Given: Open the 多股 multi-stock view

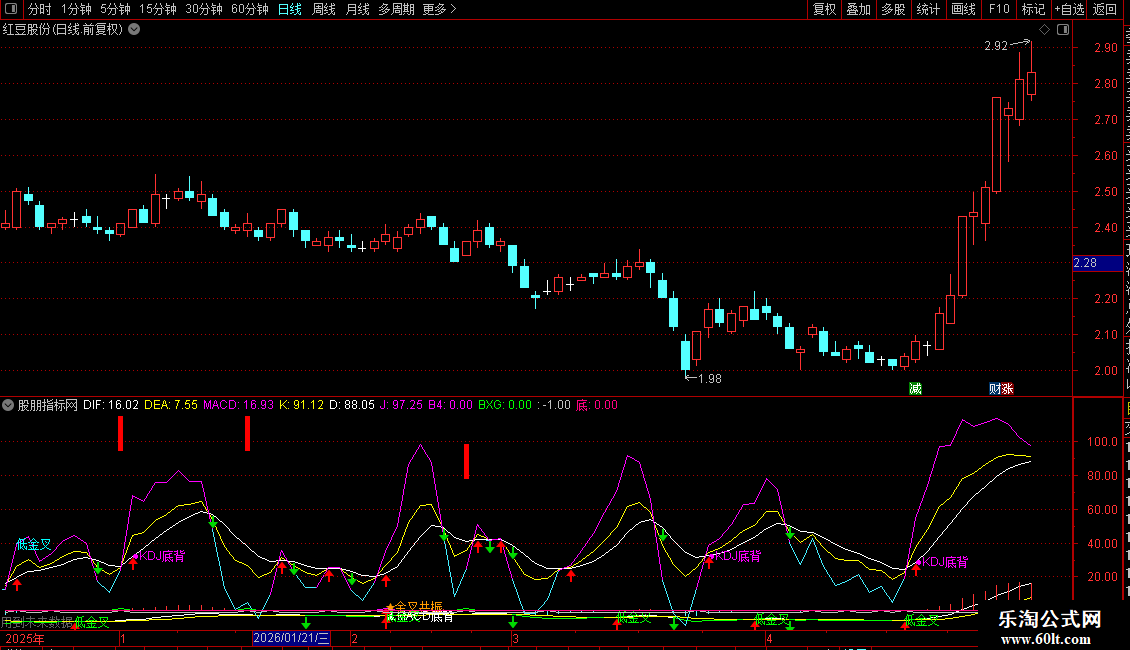Looking at the screenshot, I should click(894, 9).
